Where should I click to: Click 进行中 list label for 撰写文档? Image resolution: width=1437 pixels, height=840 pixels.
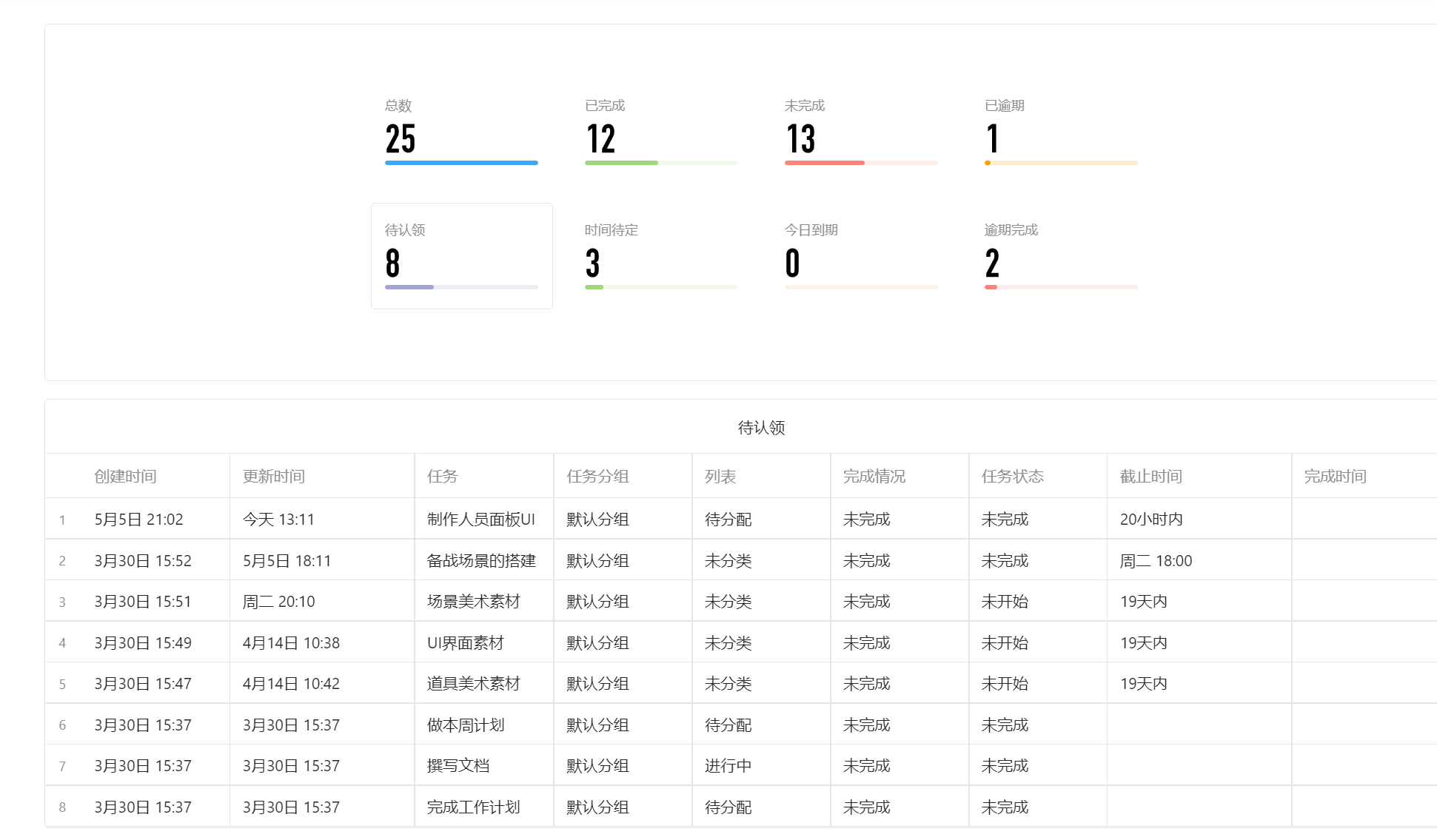coord(726,765)
